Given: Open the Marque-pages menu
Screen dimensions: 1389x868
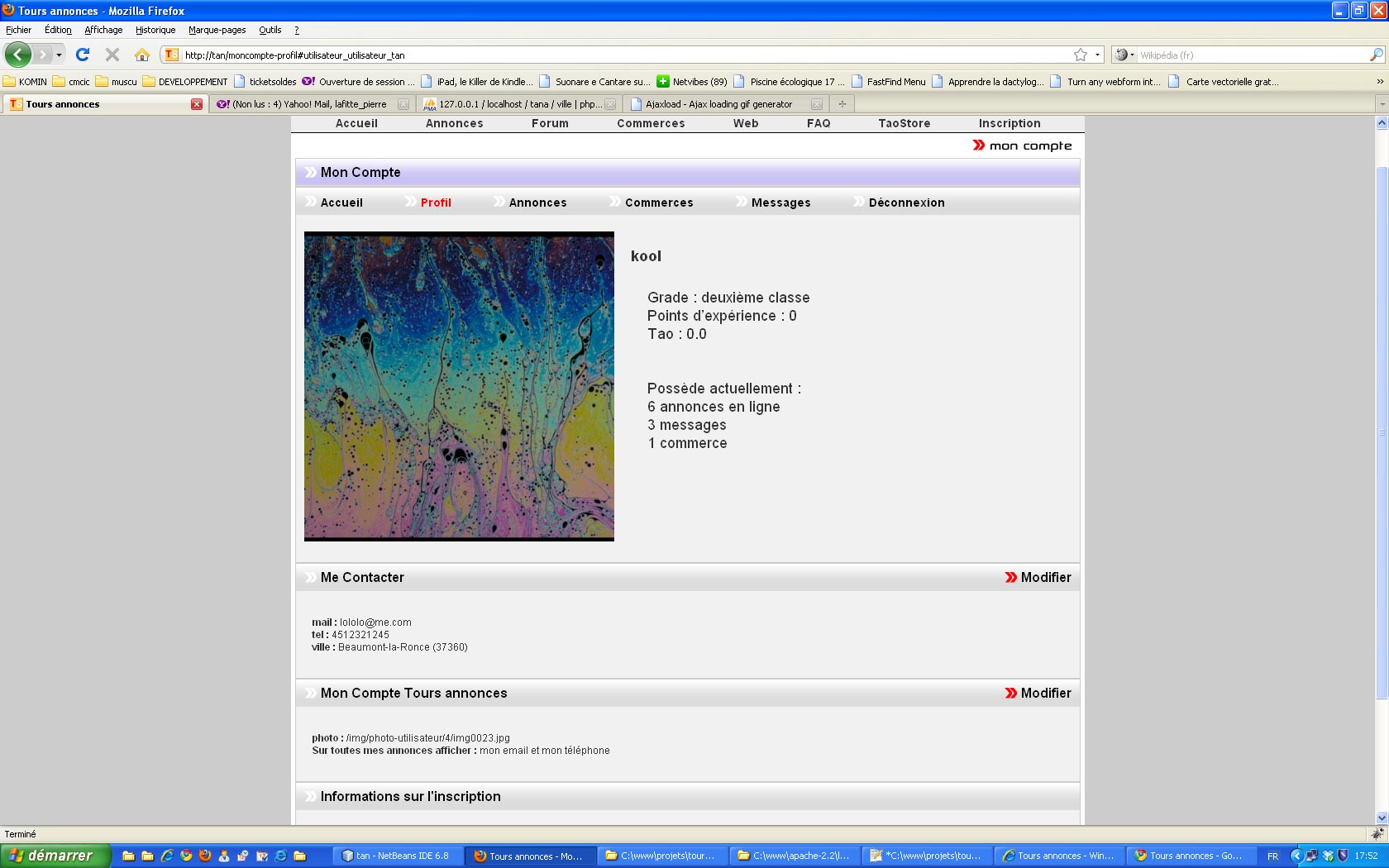Looking at the screenshot, I should (x=217, y=30).
